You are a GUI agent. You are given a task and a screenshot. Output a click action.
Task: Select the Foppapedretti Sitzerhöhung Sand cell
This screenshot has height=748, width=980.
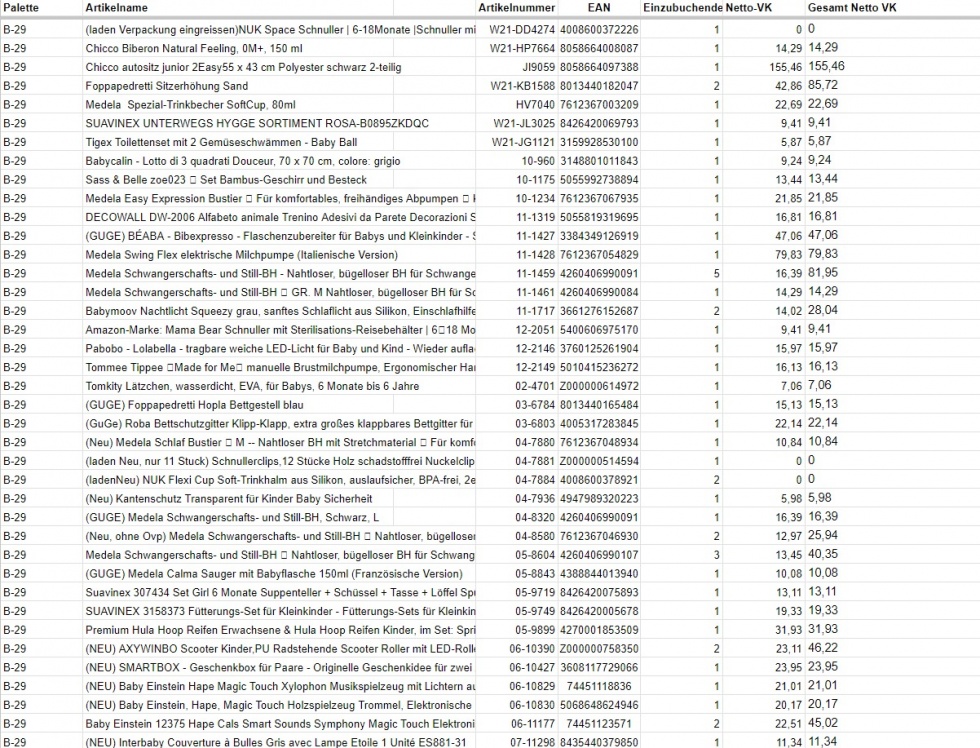point(167,86)
